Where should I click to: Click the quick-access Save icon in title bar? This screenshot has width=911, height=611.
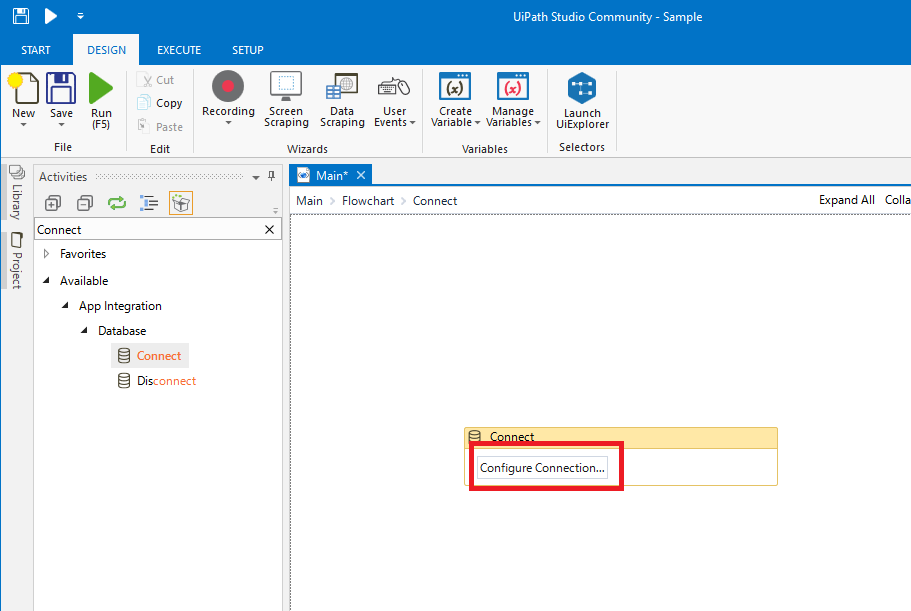[x=20, y=16]
